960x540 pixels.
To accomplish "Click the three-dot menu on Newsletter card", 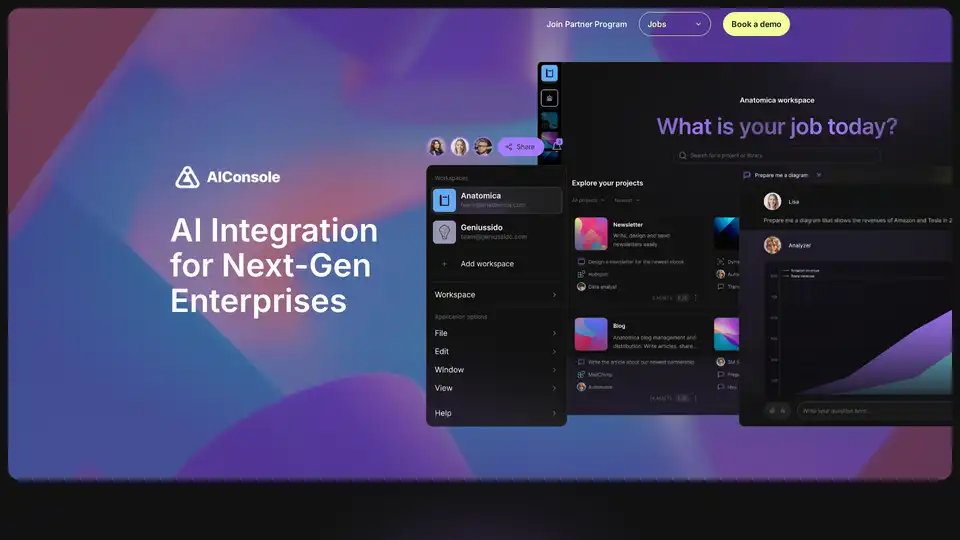I will pos(696,298).
